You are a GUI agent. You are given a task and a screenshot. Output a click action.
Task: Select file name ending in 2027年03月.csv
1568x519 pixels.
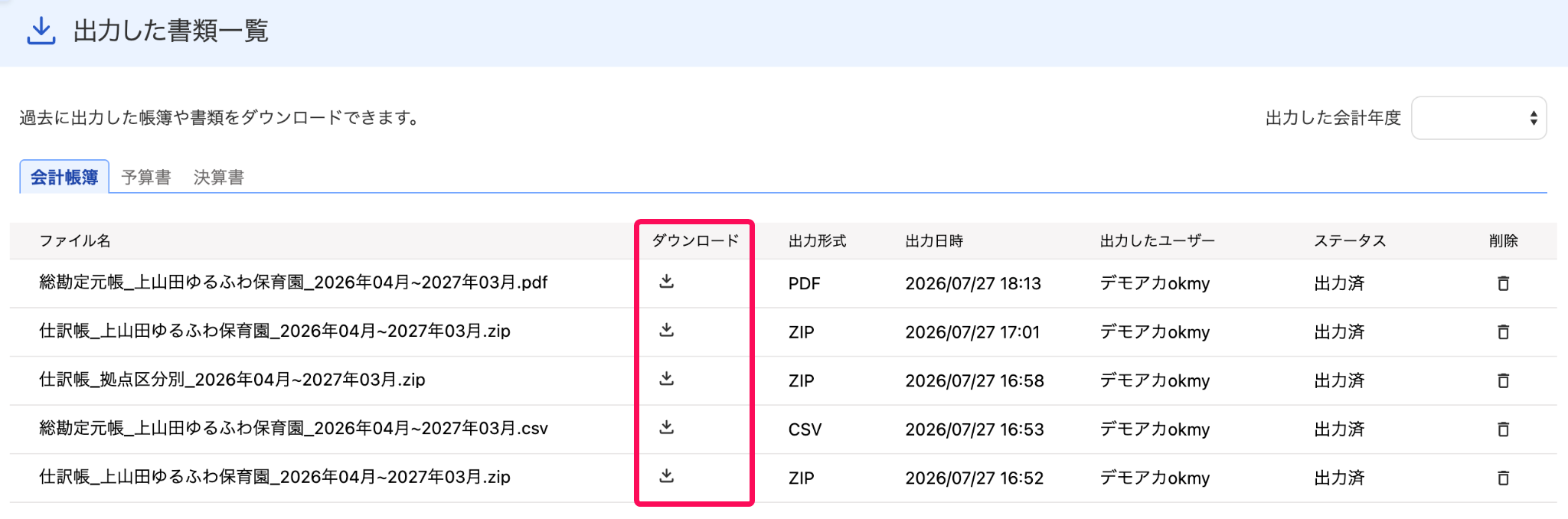(x=293, y=429)
